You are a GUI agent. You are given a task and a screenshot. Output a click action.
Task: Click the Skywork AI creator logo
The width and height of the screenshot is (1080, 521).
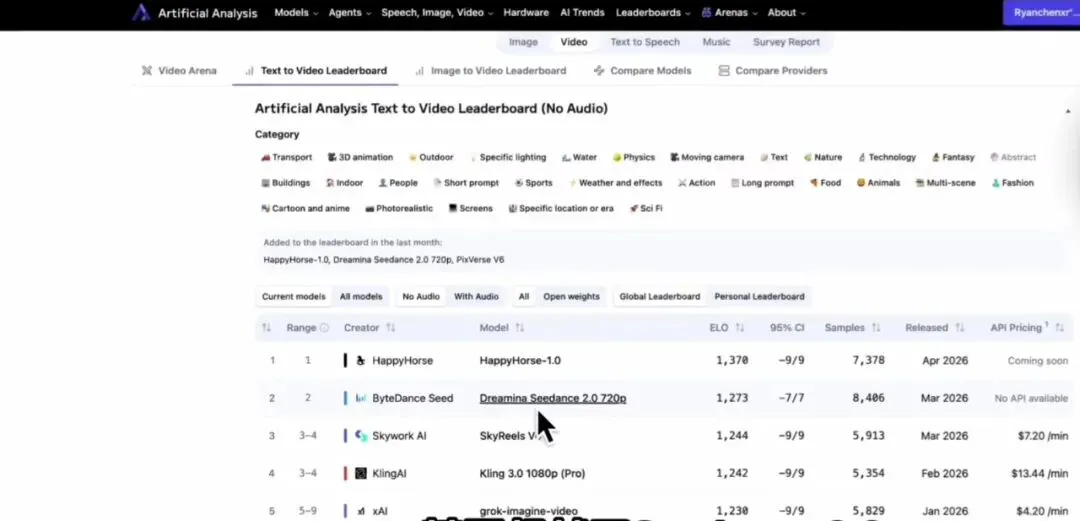(360, 436)
